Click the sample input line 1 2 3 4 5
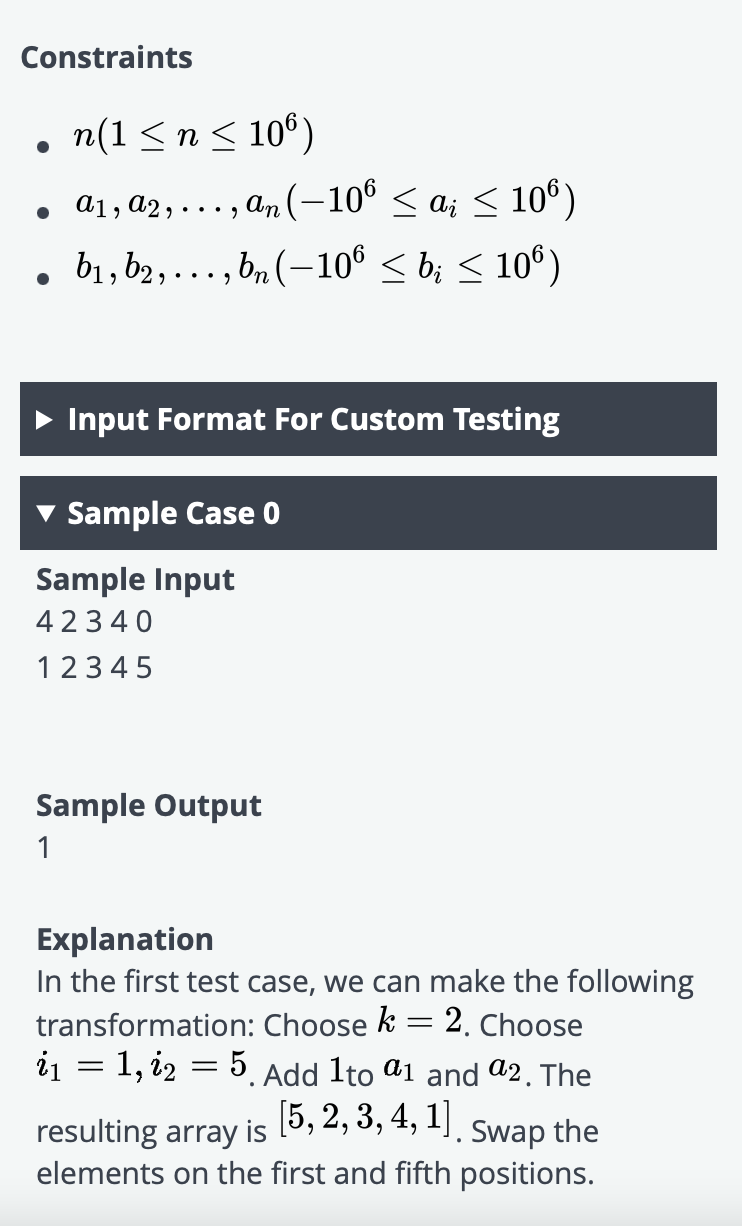The image size is (742, 1226). pos(94,667)
